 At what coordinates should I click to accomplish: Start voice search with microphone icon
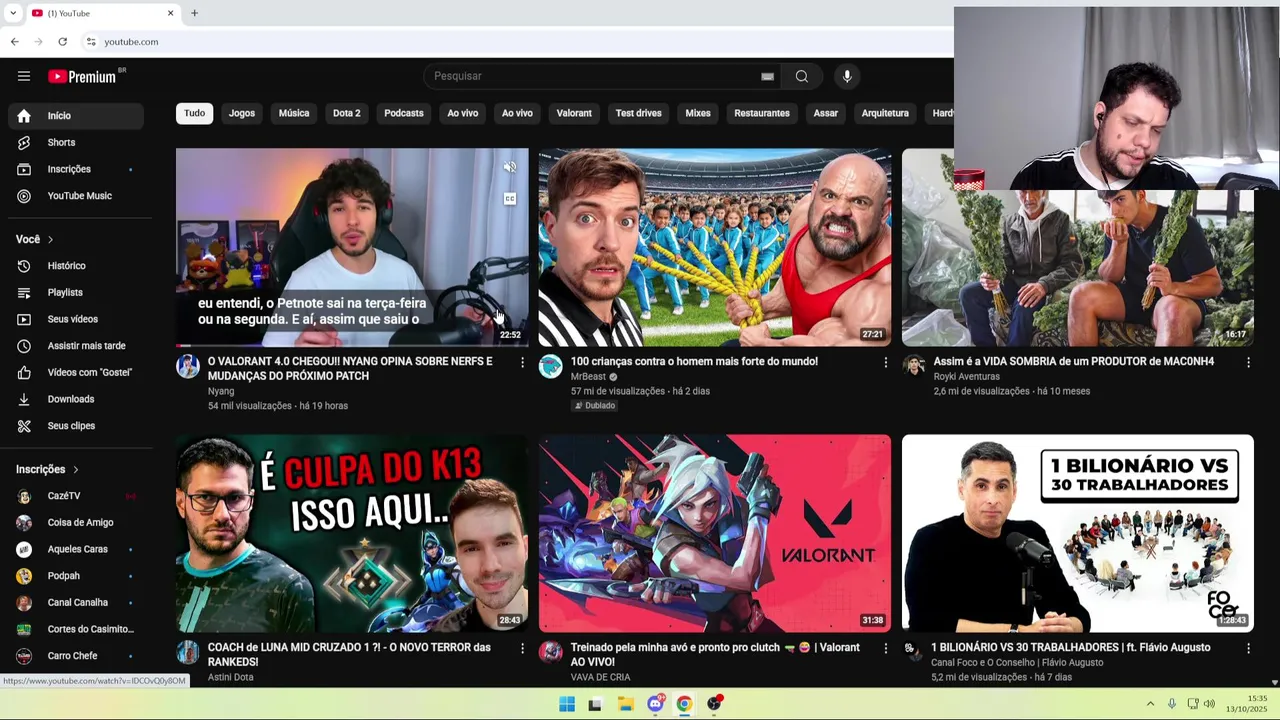[847, 76]
